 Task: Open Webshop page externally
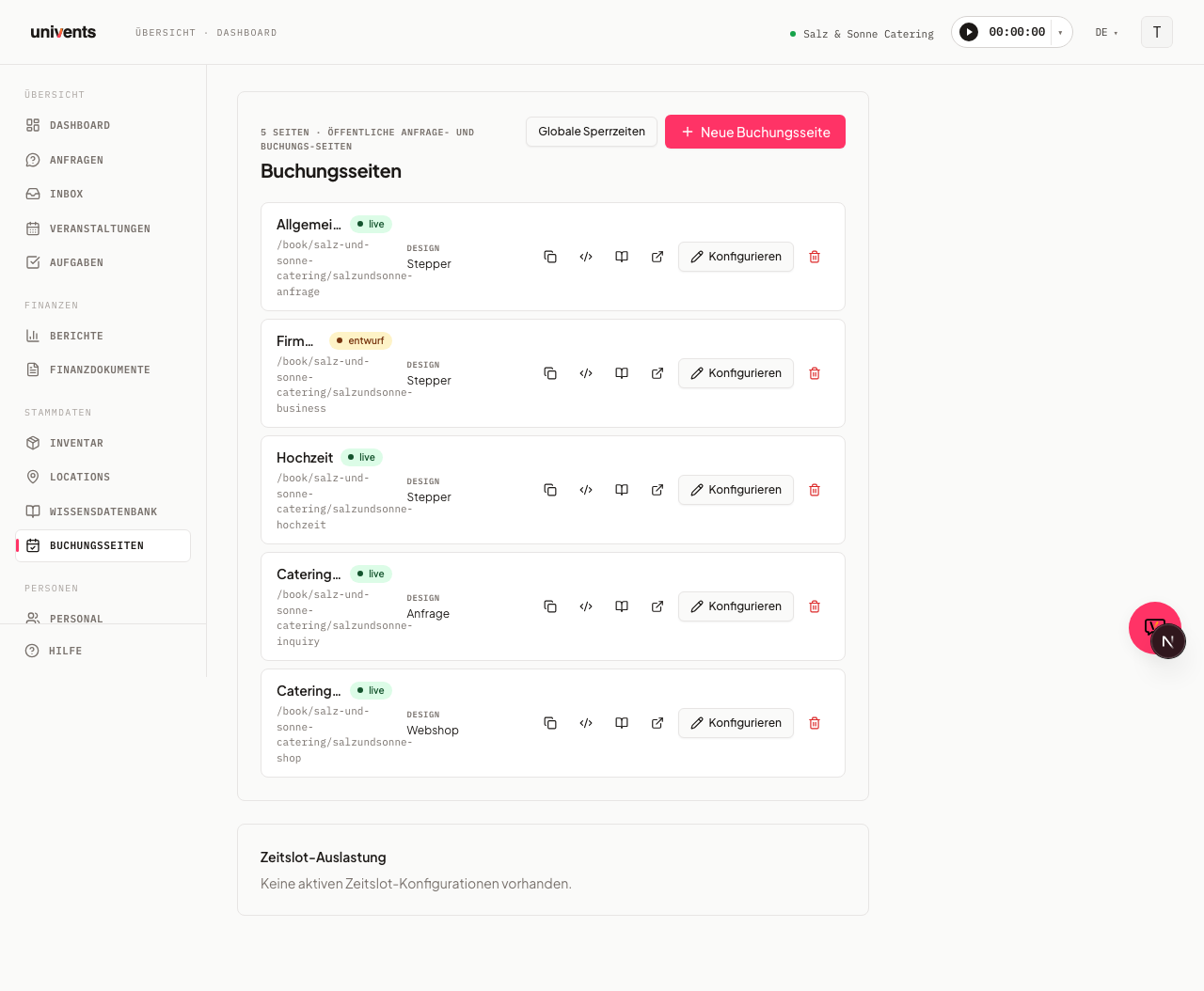(x=657, y=723)
